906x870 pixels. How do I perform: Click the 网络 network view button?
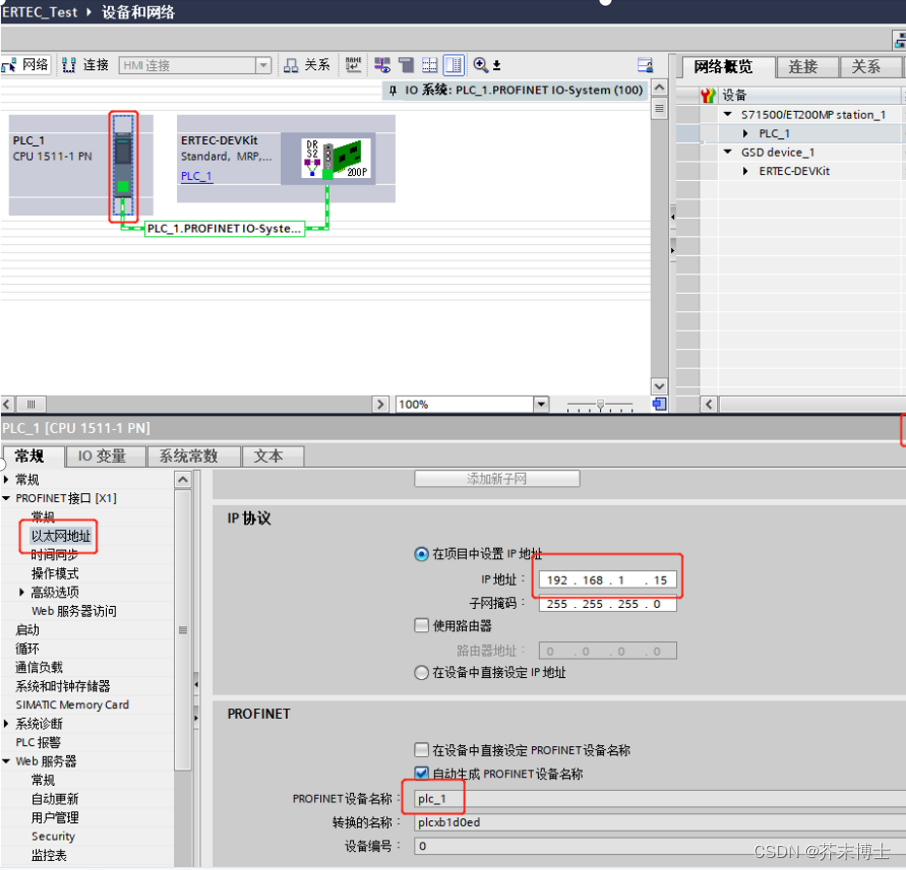[25, 65]
